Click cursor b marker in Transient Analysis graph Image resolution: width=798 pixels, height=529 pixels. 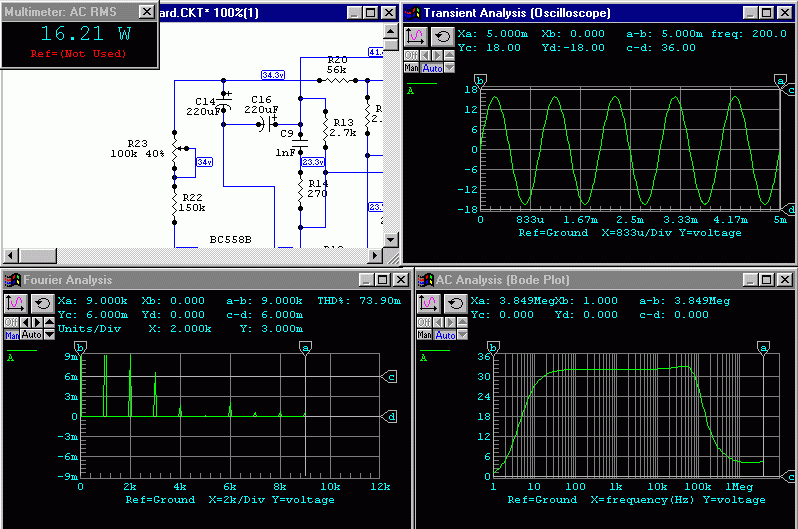point(480,80)
